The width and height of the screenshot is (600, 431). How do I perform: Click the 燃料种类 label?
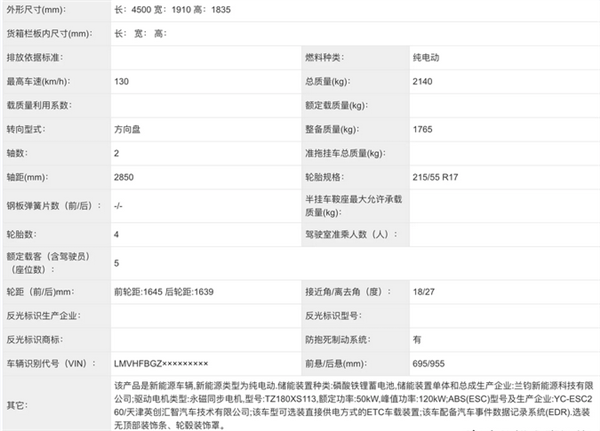pos(324,57)
